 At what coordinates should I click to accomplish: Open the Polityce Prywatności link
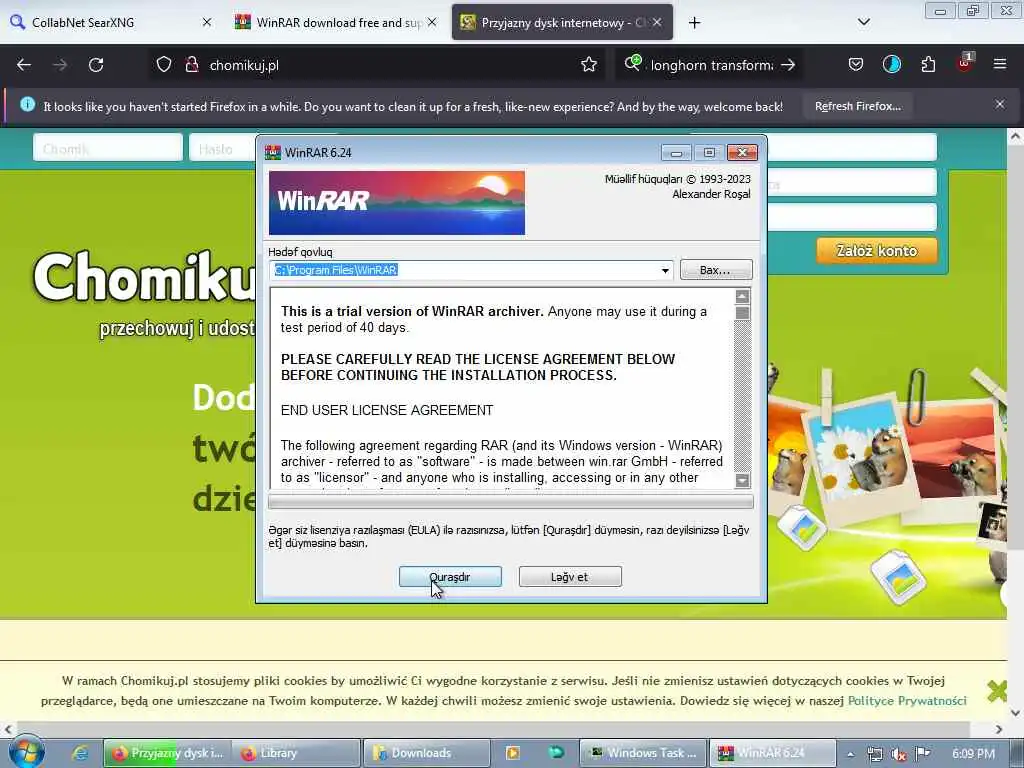click(x=906, y=701)
